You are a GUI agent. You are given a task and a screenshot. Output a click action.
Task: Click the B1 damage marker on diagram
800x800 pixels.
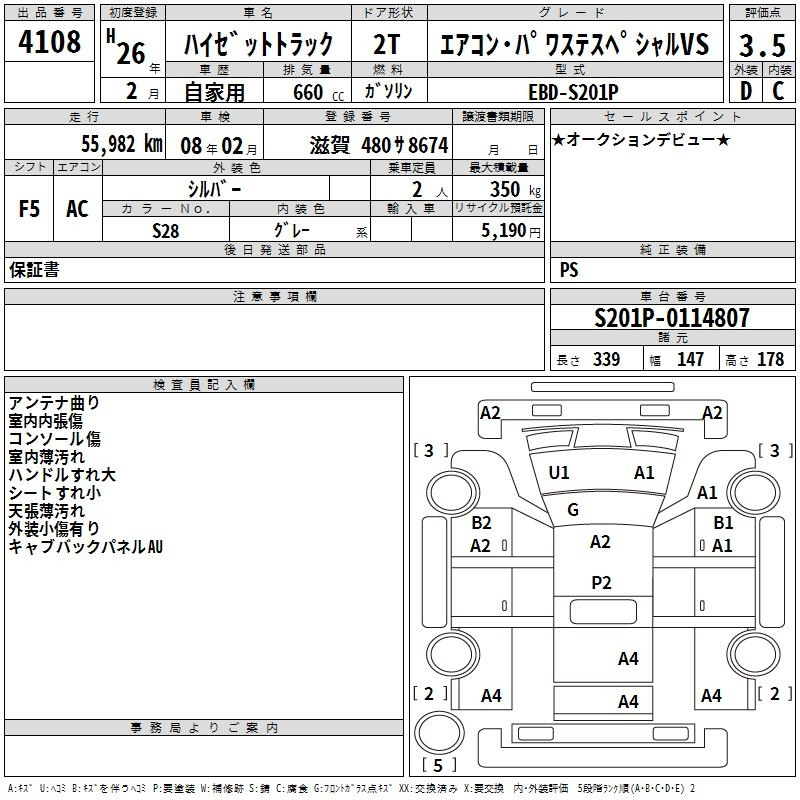tap(723, 522)
